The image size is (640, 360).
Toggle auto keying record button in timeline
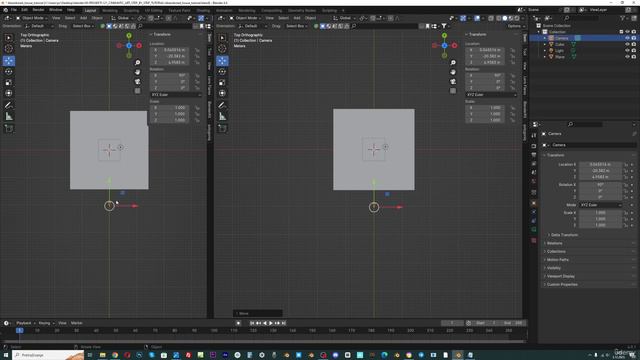[238, 323]
